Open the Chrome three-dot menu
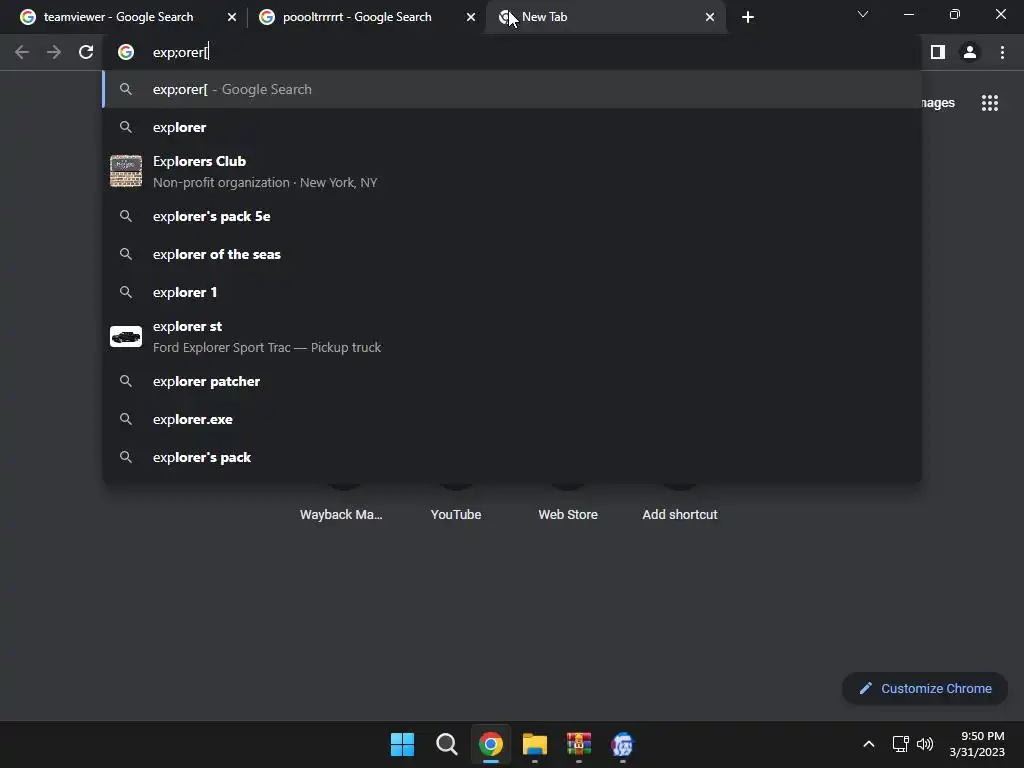The image size is (1024, 768). (x=1002, y=52)
